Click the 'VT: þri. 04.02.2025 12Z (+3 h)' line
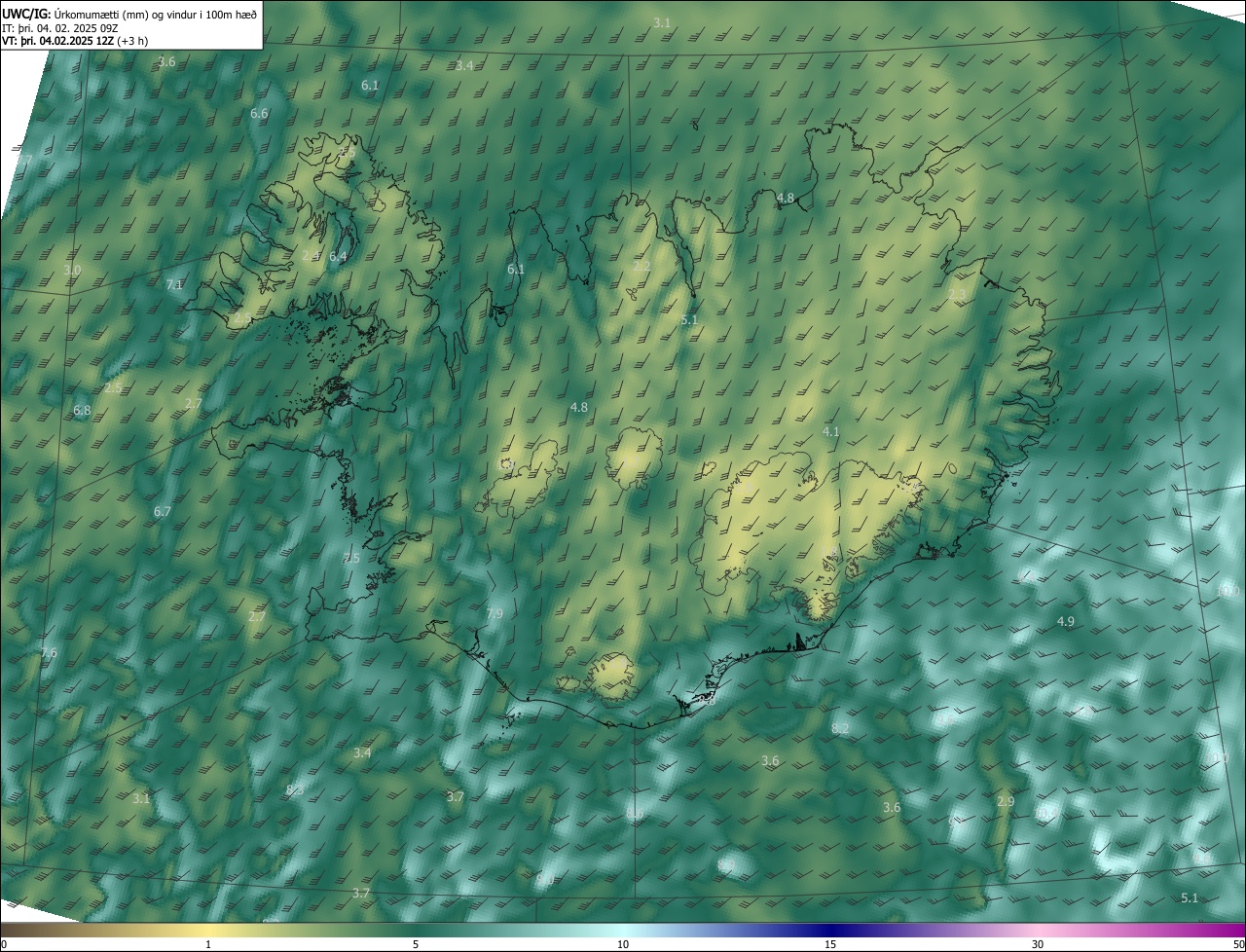Viewport: 1246px width, 952px height. (x=75, y=42)
